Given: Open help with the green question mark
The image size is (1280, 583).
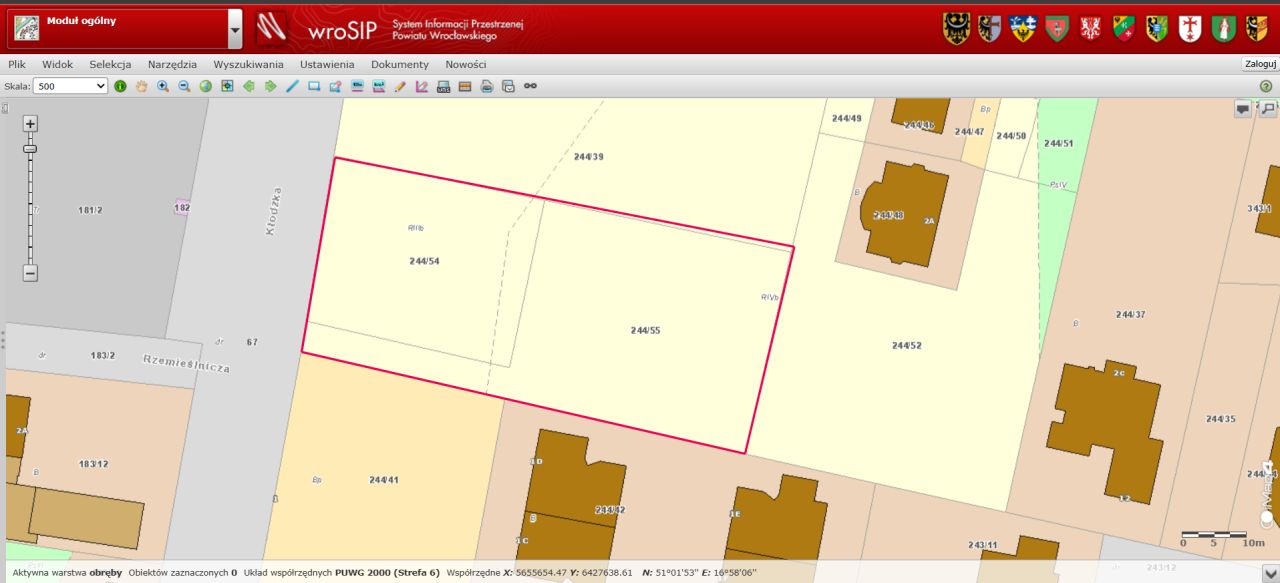Looking at the screenshot, I should pyautogui.click(x=1266, y=86).
